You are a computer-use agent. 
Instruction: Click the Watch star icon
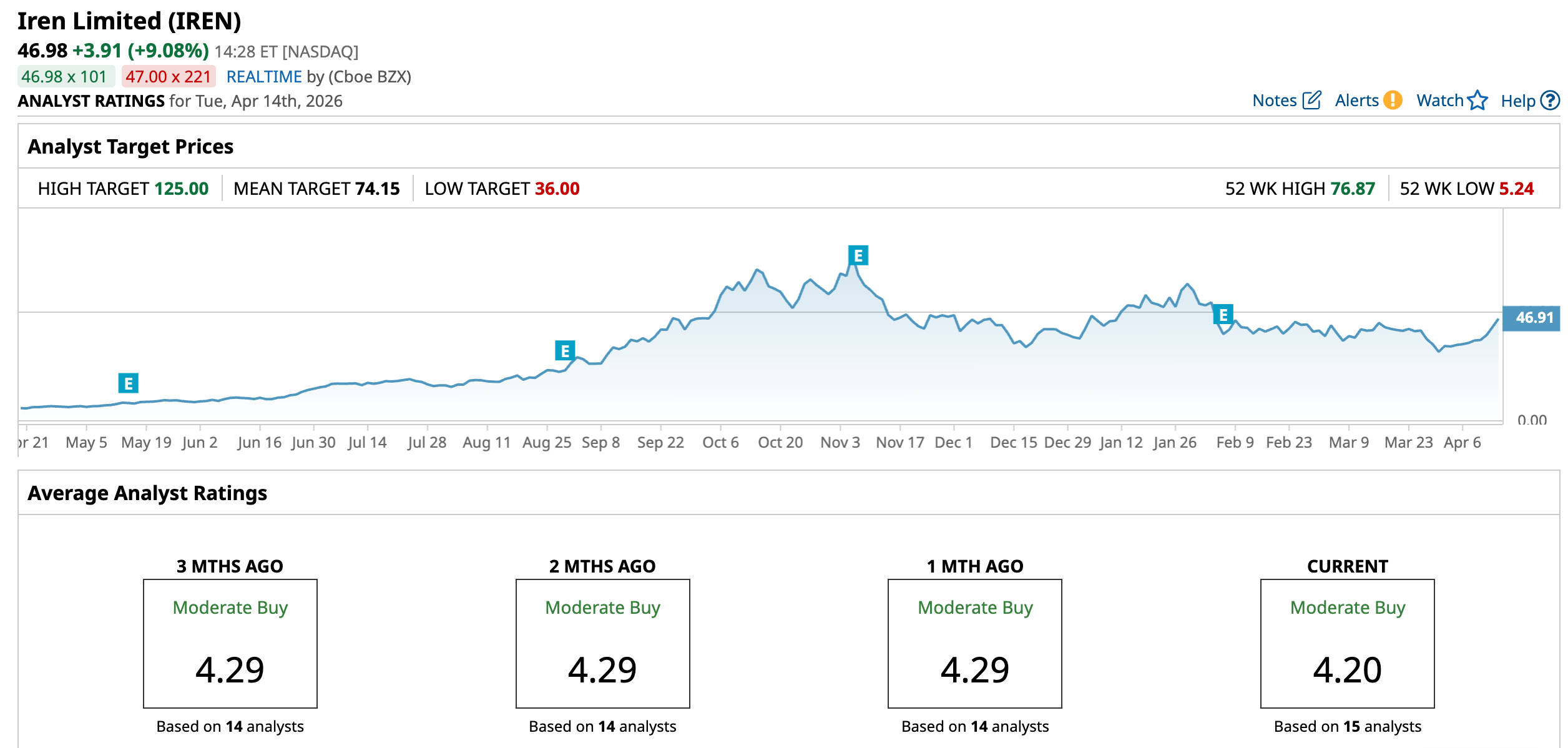(1477, 101)
